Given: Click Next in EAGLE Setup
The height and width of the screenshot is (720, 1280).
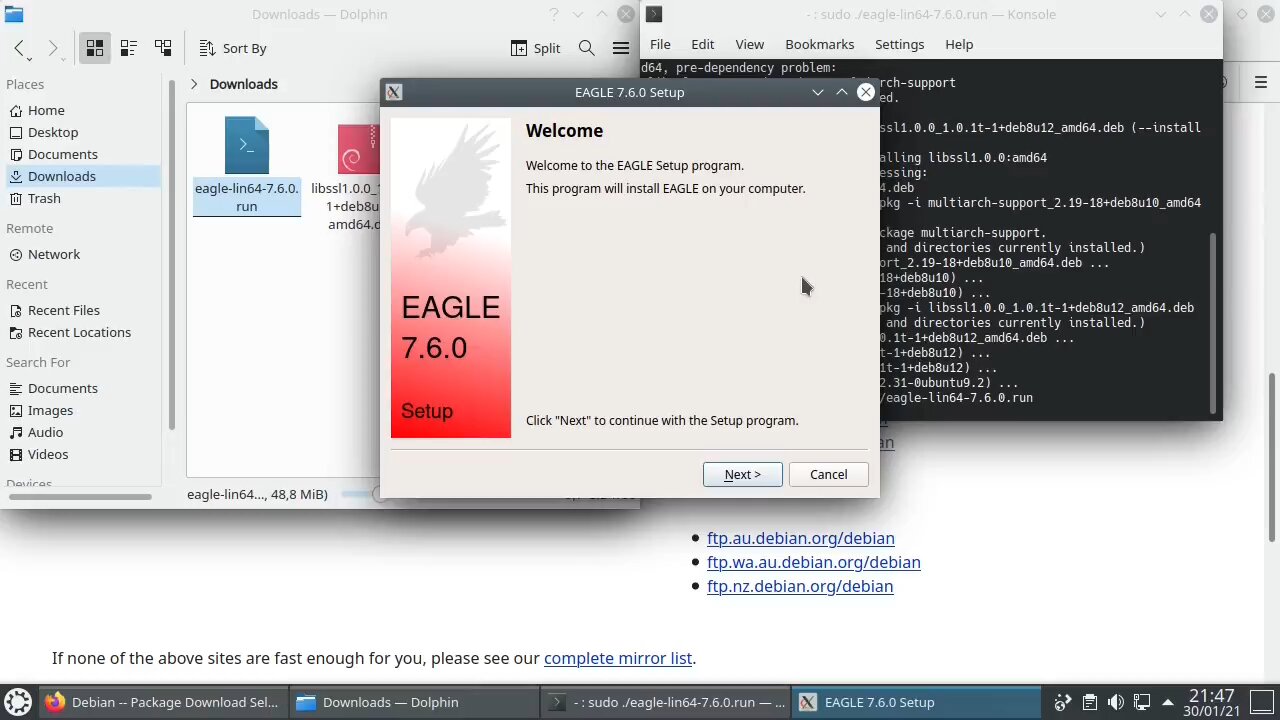Looking at the screenshot, I should pos(742,474).
